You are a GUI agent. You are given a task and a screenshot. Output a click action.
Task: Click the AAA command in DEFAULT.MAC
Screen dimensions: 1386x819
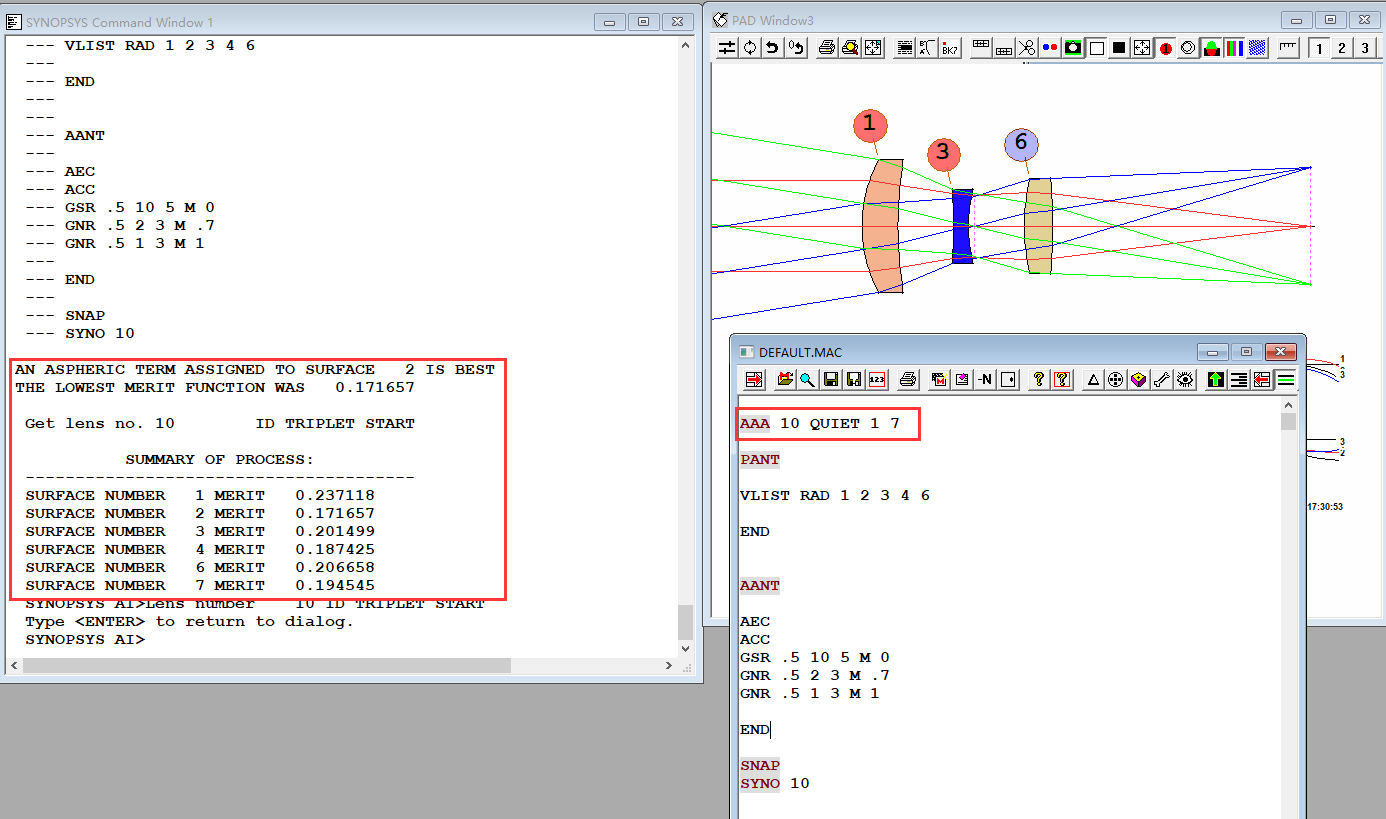pyautogui.click(x=755, y=423)
